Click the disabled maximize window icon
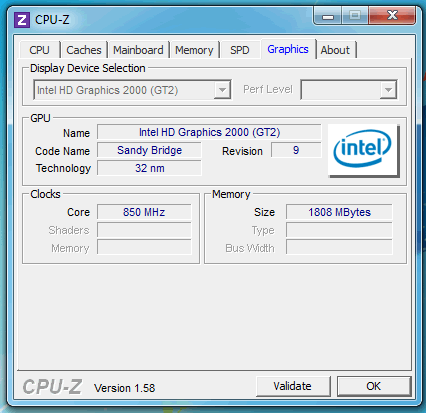The height and width of the screenshot is (413, 426). (x=355, y=15)
